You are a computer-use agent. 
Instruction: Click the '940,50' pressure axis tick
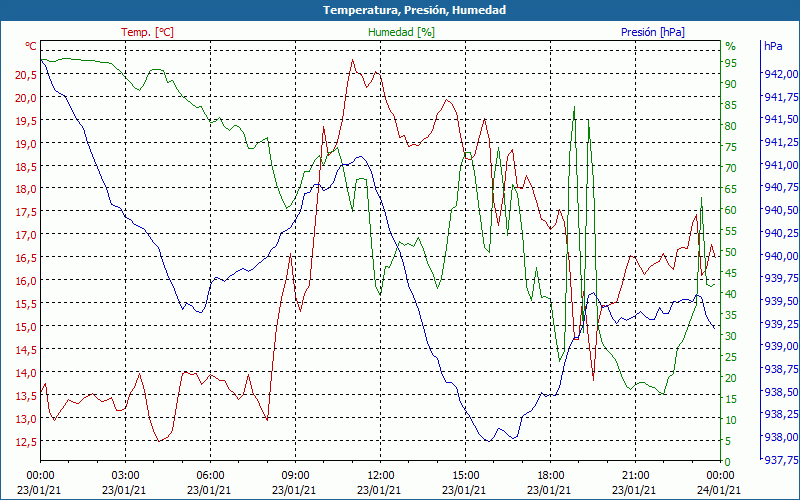(781, 210)
